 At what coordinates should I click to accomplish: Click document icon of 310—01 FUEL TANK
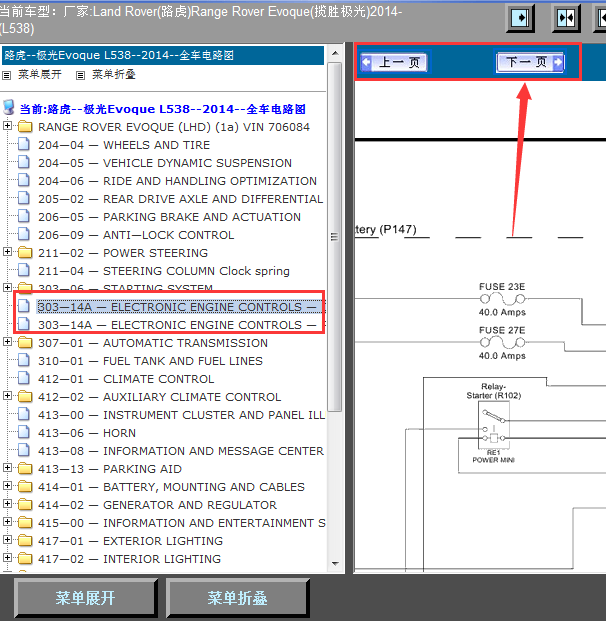(x=24, y=360)
